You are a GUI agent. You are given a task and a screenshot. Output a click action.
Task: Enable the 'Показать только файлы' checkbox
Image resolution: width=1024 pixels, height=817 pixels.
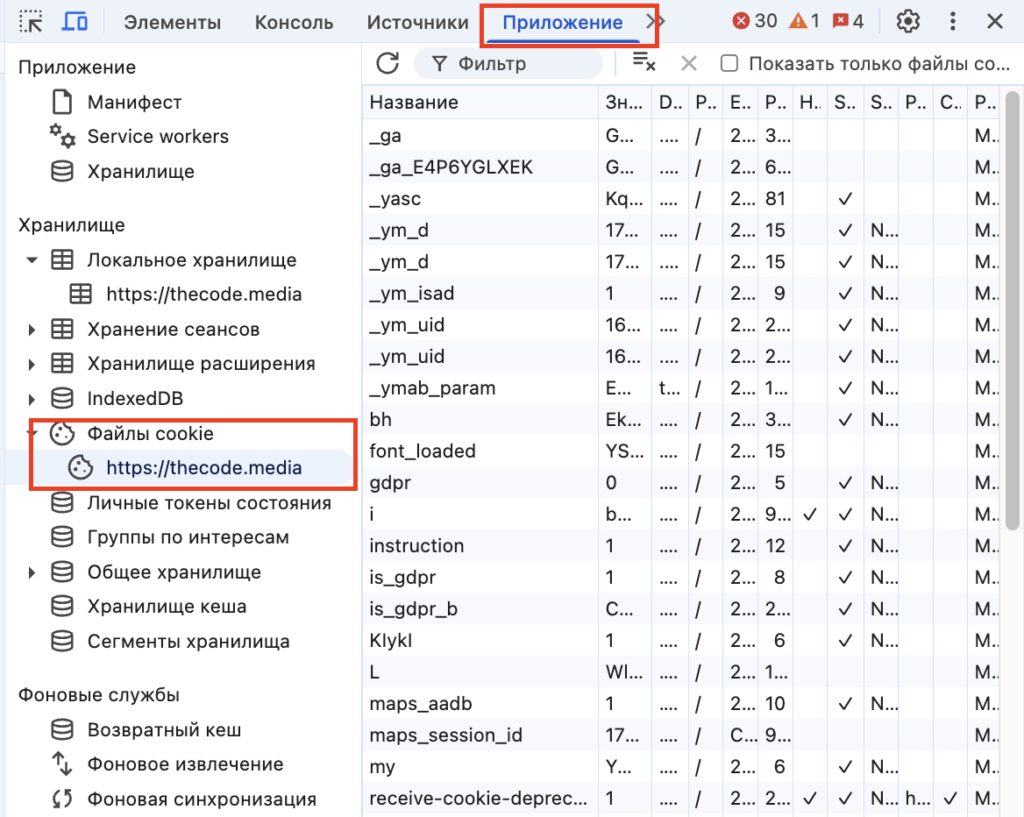730,64
